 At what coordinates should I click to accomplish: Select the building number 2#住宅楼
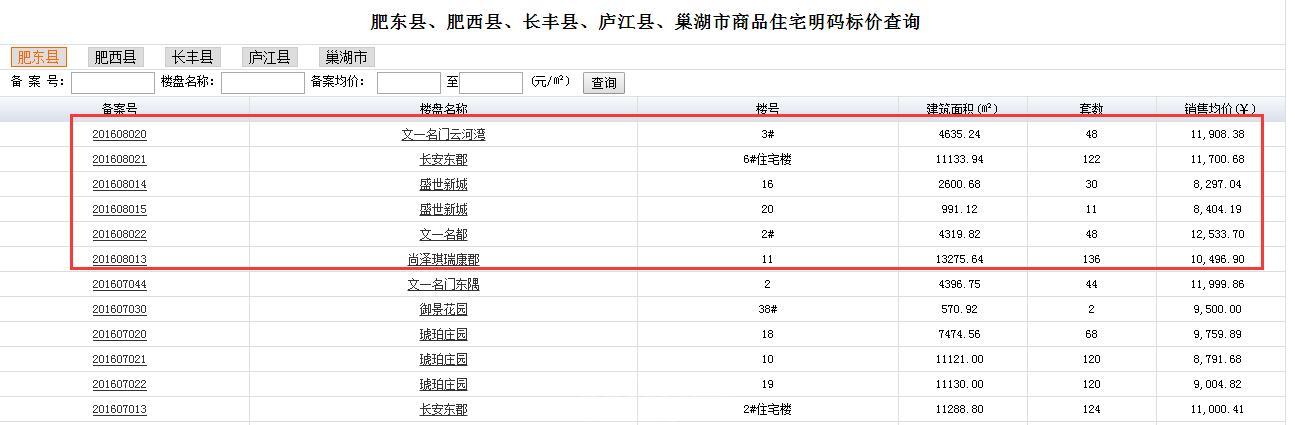767,410
